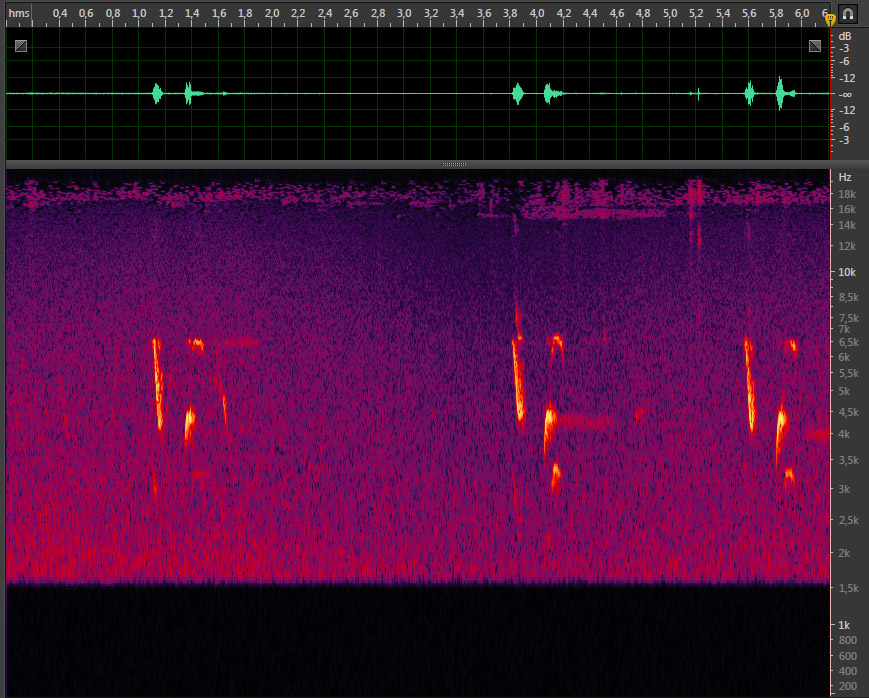Image resolution: width=869 pixels, height=698 pixels.
Task: Click the 1,4 mark on the time ruler
Action: point(192,13)
